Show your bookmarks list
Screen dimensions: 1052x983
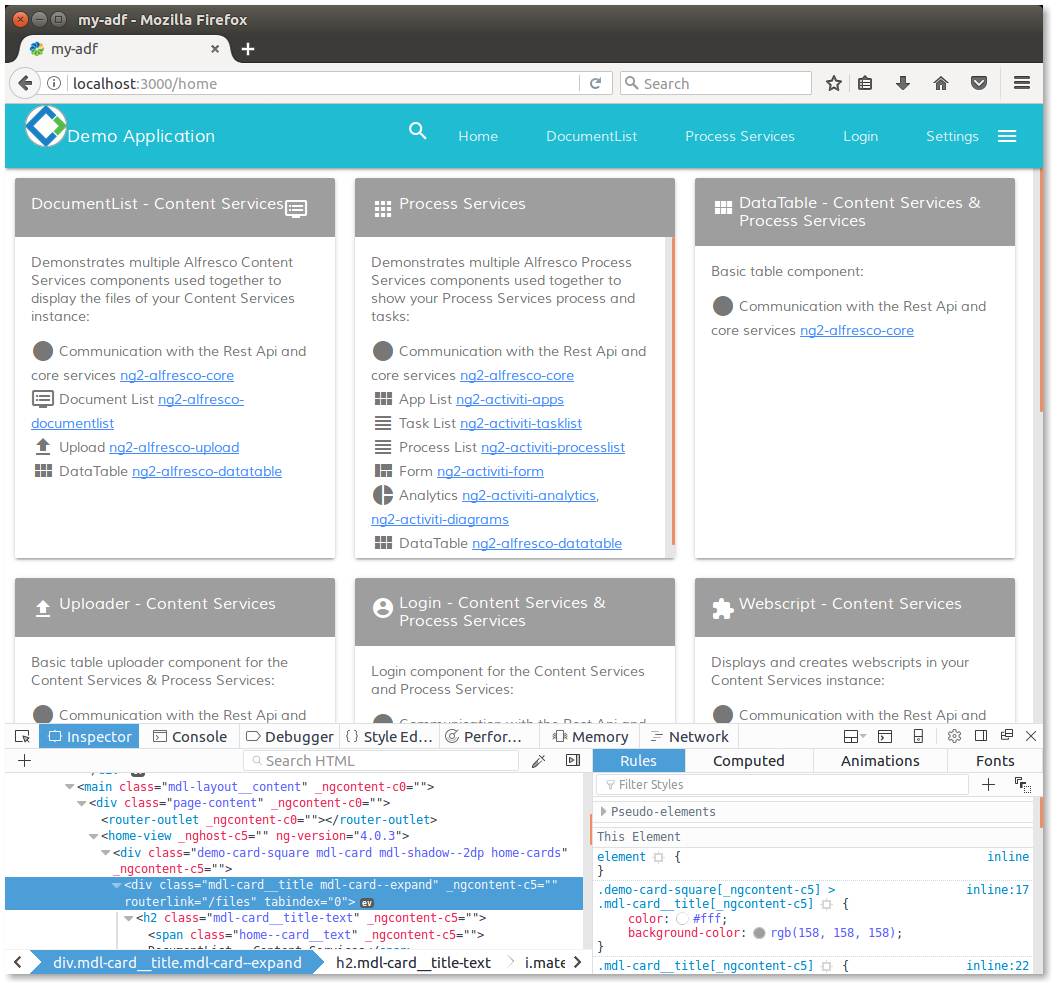click(865, 83)
